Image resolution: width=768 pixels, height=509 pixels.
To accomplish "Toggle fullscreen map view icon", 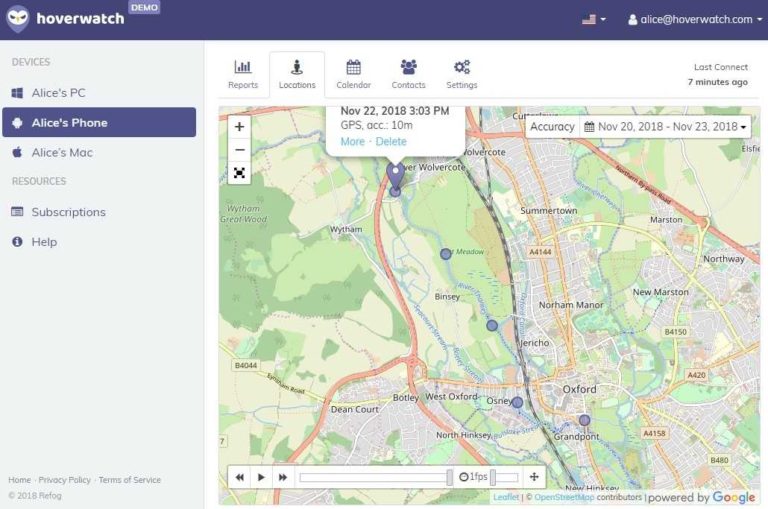I will tap(240, 173).
